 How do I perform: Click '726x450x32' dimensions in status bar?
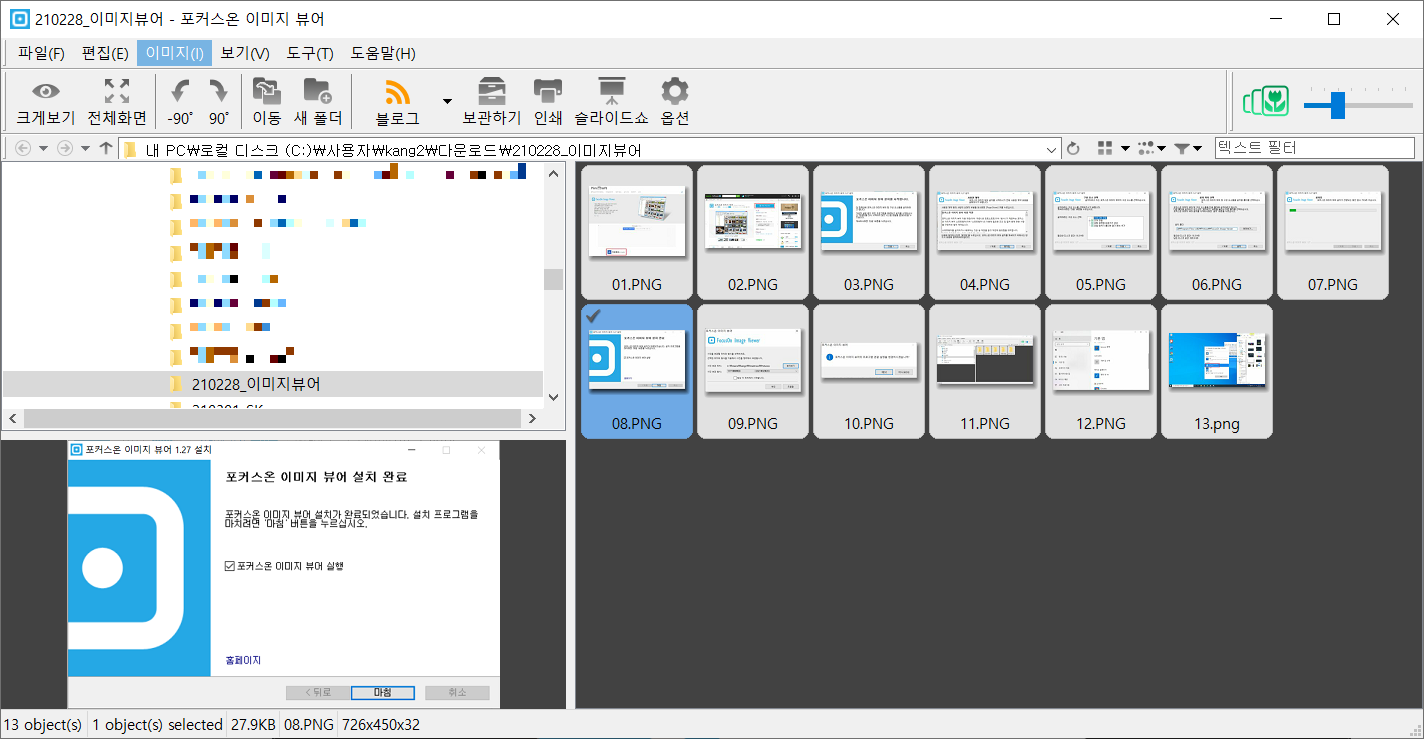click(x=381, y=724)
